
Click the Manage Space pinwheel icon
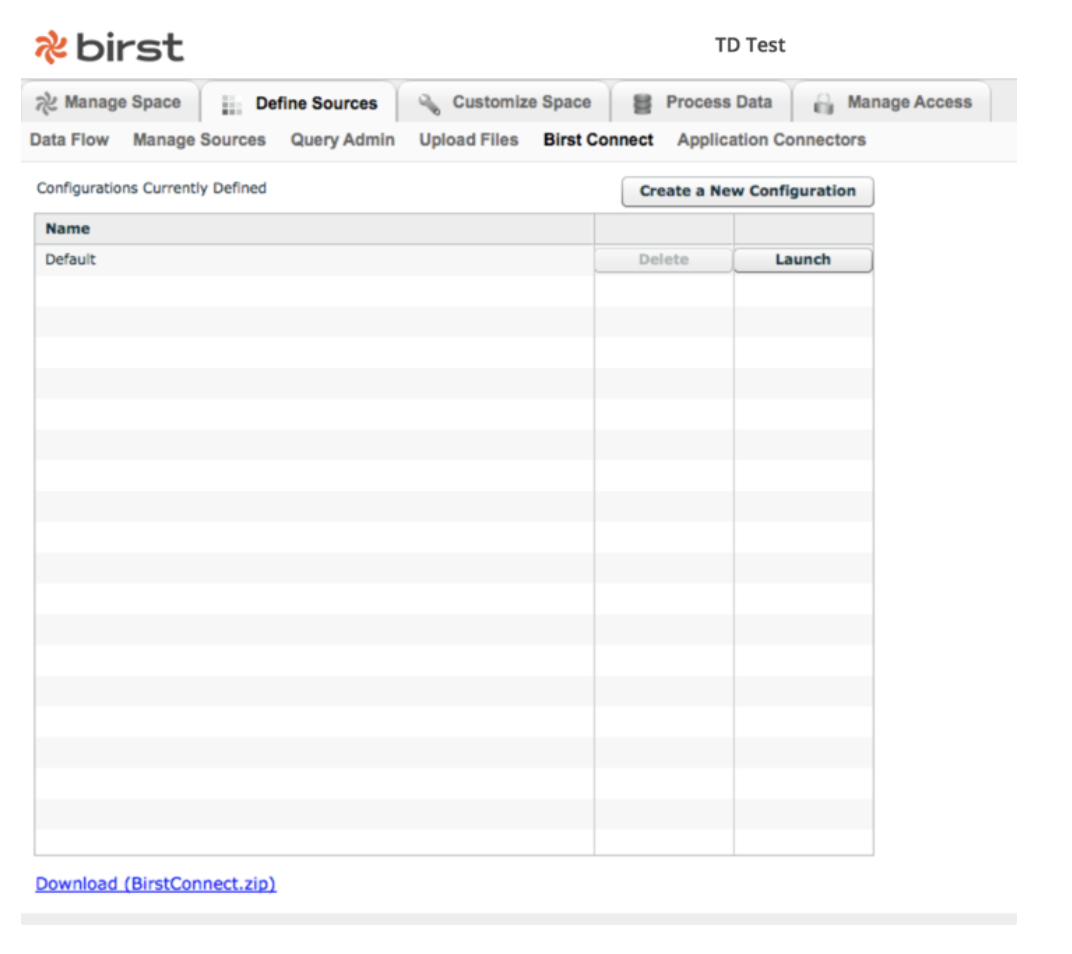pos(45,103)
